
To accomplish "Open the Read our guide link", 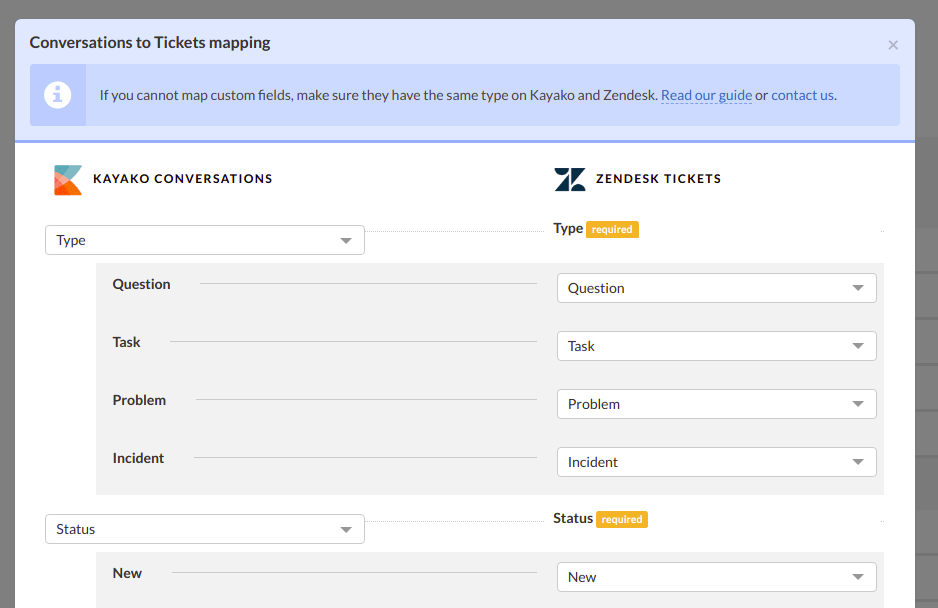I will coord(706,95).
